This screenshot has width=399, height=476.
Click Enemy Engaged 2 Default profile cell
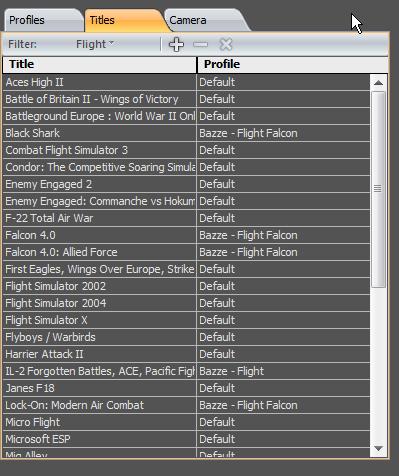(x=283, y=184)
